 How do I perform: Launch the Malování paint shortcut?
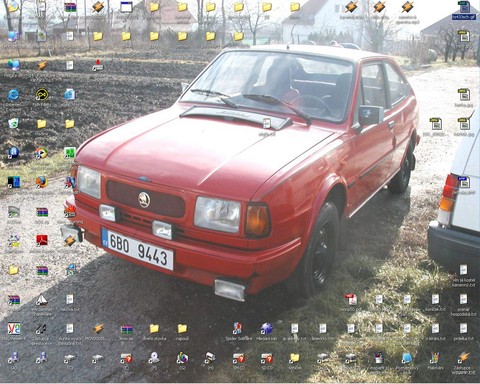[435, 358]
